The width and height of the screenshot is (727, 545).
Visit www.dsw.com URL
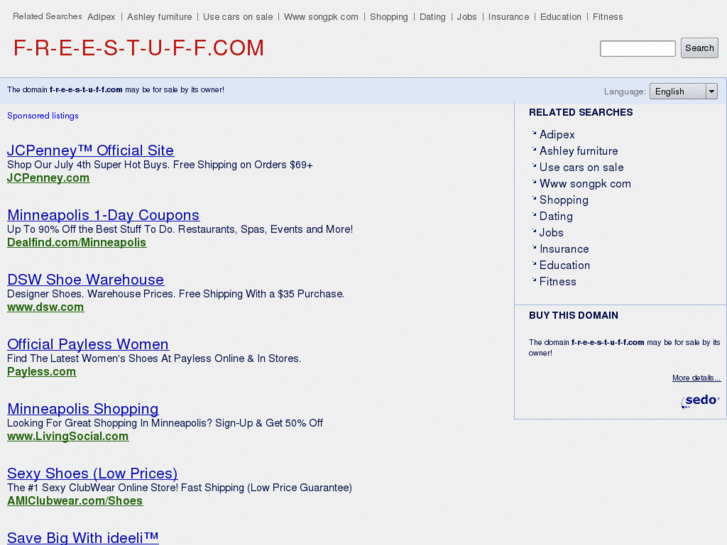pos(45,307)
